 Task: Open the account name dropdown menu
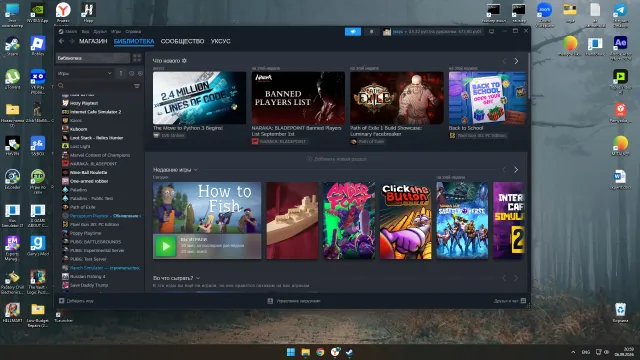[x=432, y=31]
